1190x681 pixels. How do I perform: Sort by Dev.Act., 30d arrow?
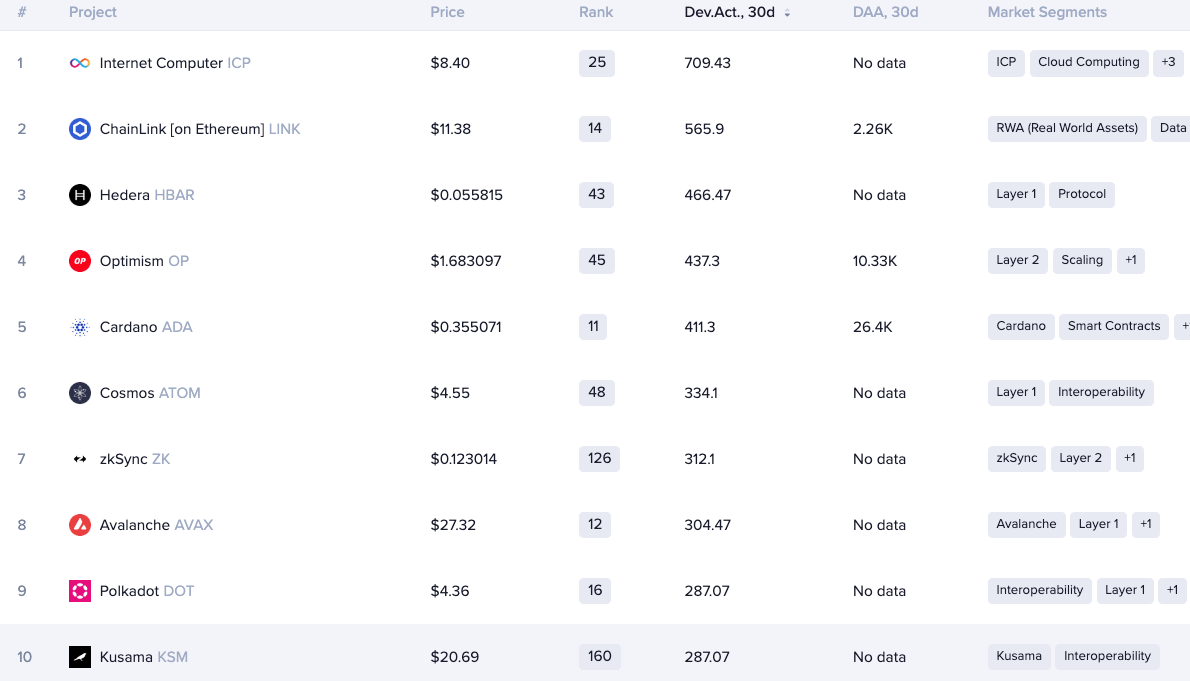(x=787, y=13)
